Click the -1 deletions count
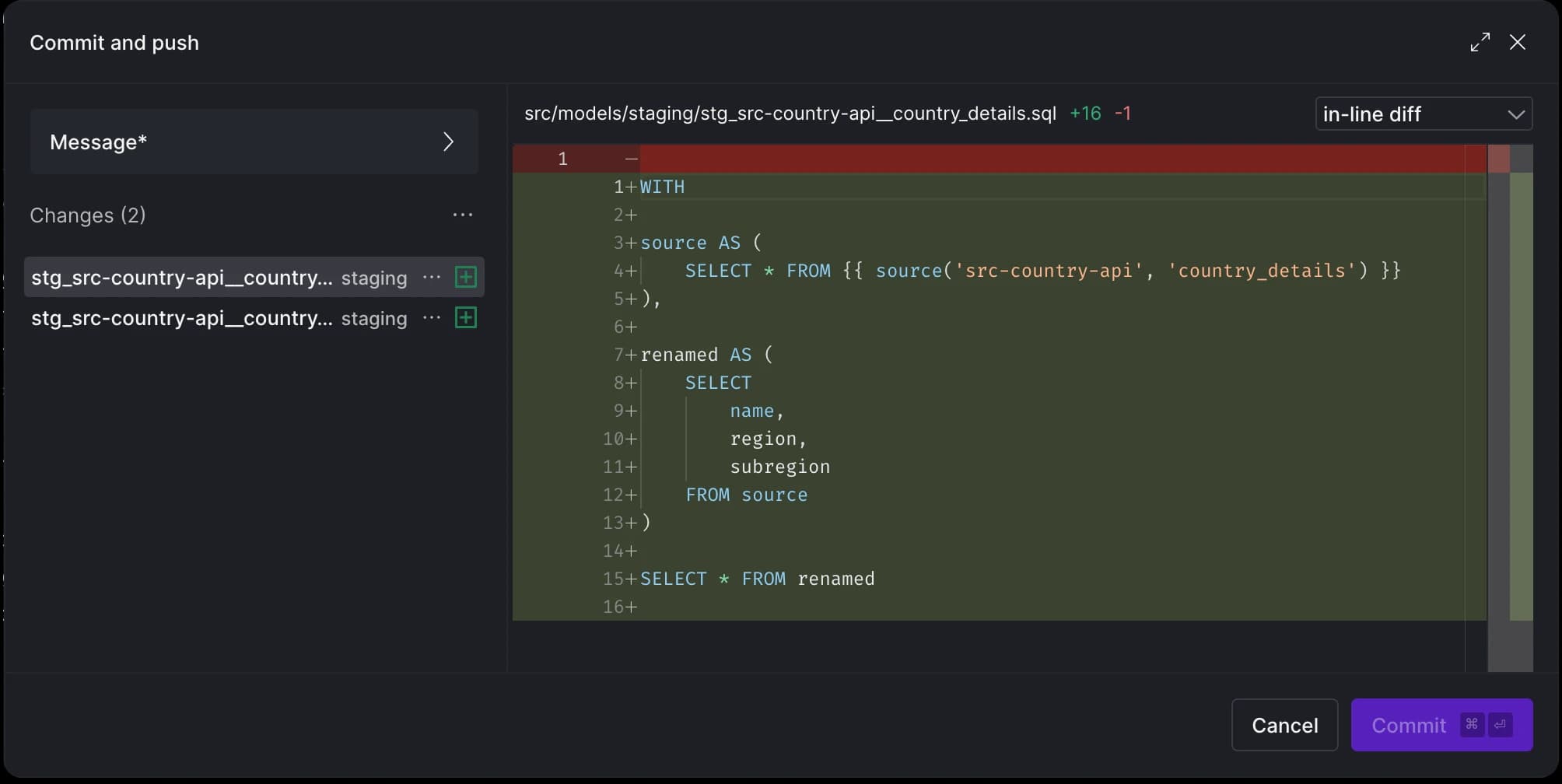1562x784 pixels. click(1122, 114)
